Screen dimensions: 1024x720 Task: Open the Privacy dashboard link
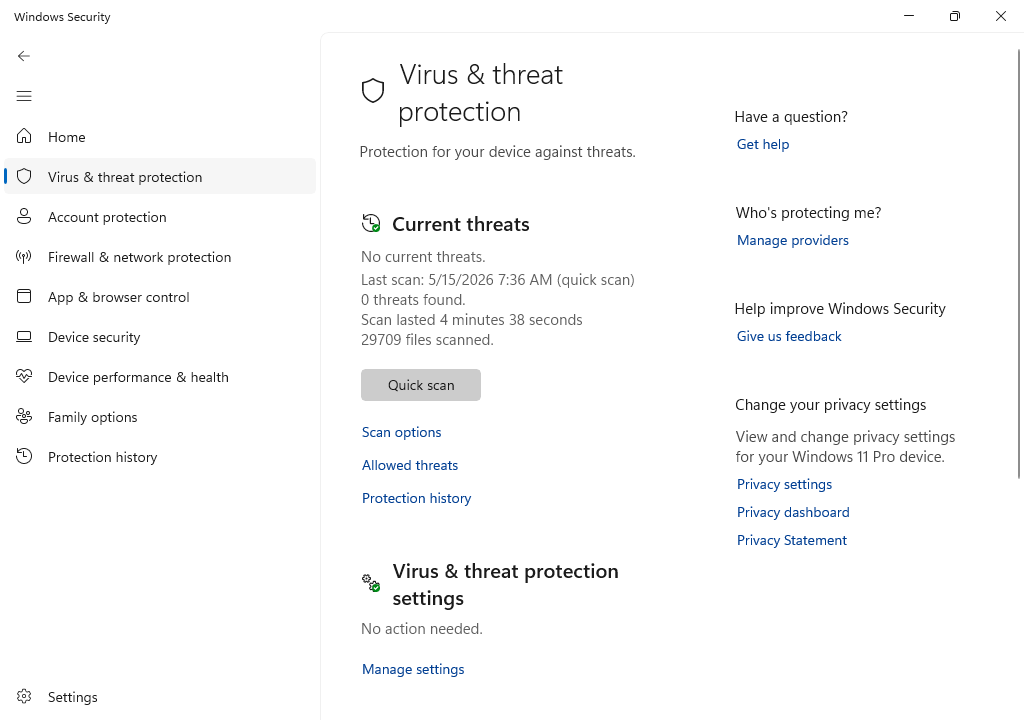(793, 512)
